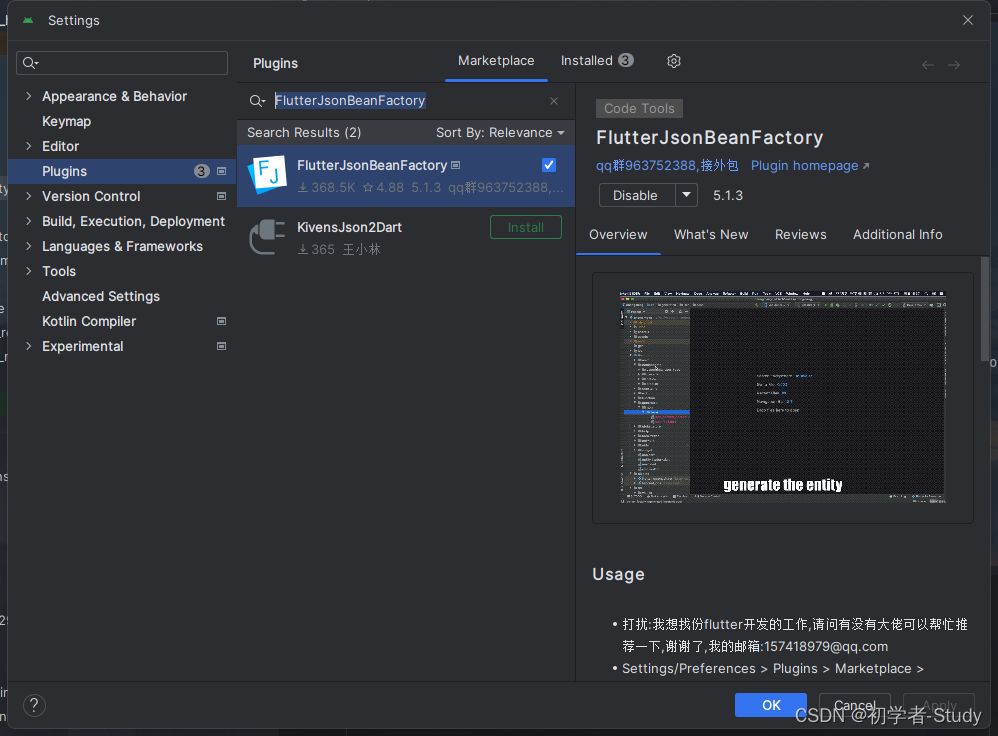The height and width of the screenshot is (736, 998).
Task: Click the forward navigation arrow
Action: [x=954, y=64]
